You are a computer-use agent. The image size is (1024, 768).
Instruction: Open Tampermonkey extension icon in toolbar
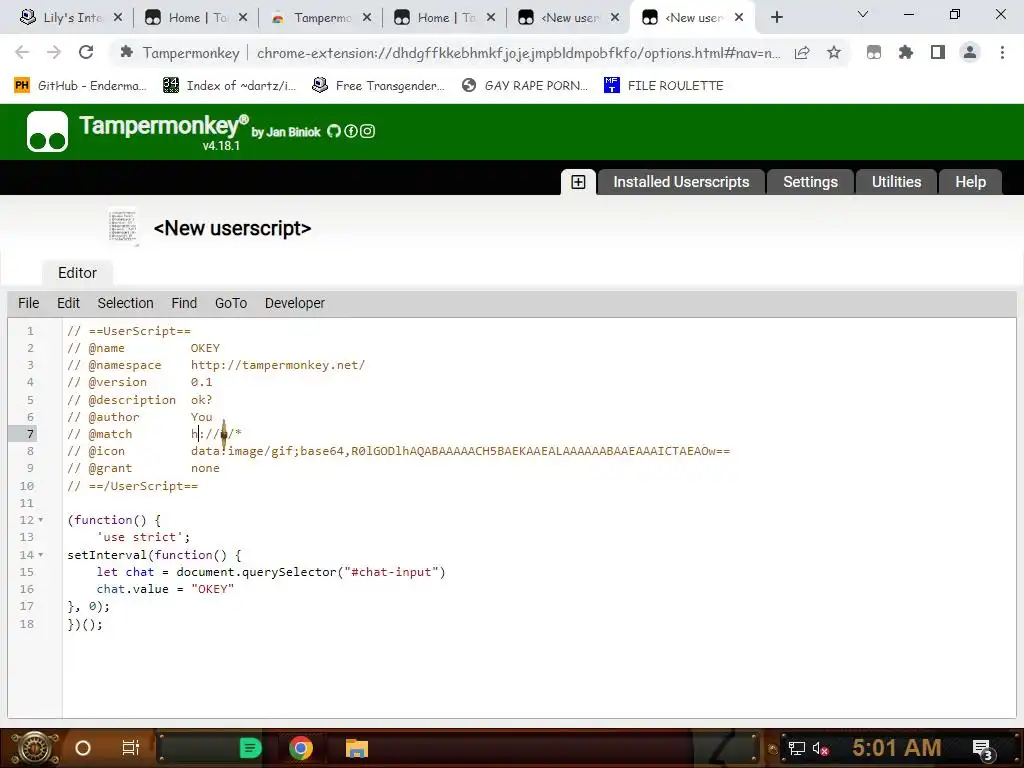(x=874, y=53)
